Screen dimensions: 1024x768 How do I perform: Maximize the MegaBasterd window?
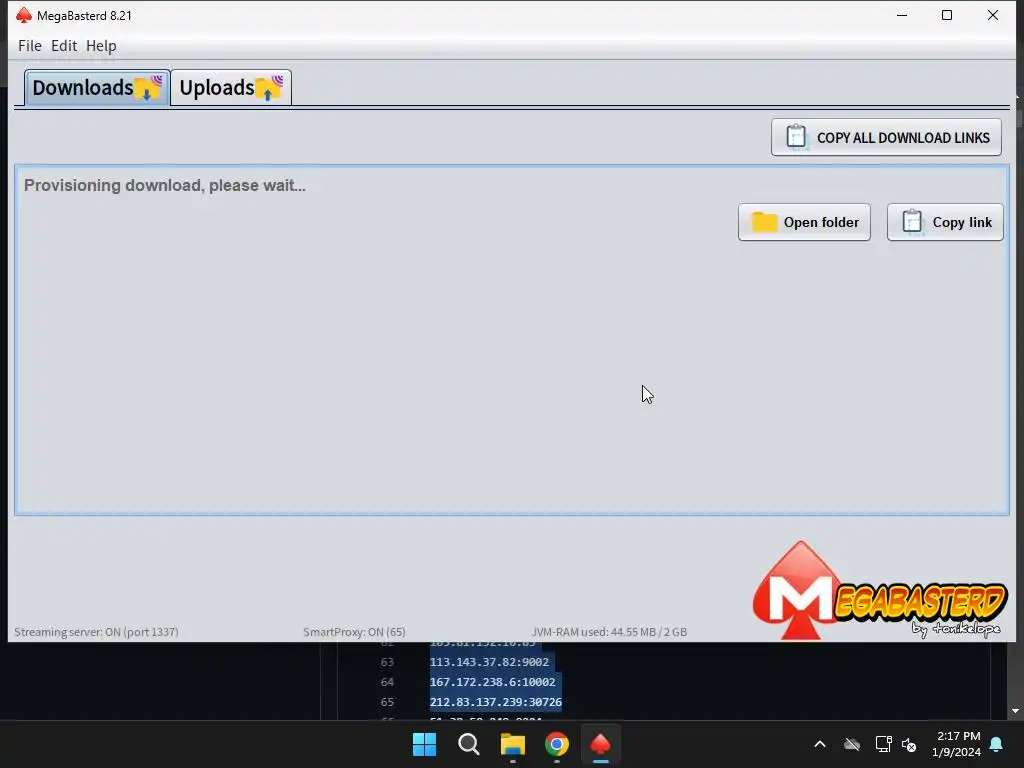point(947,15)
